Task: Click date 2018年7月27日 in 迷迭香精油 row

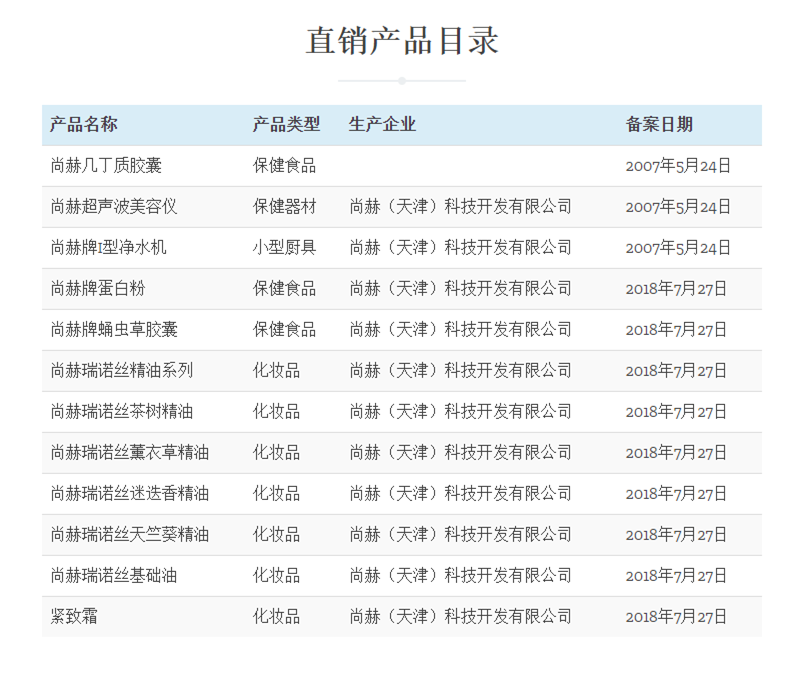Action: tap(676, 494)
